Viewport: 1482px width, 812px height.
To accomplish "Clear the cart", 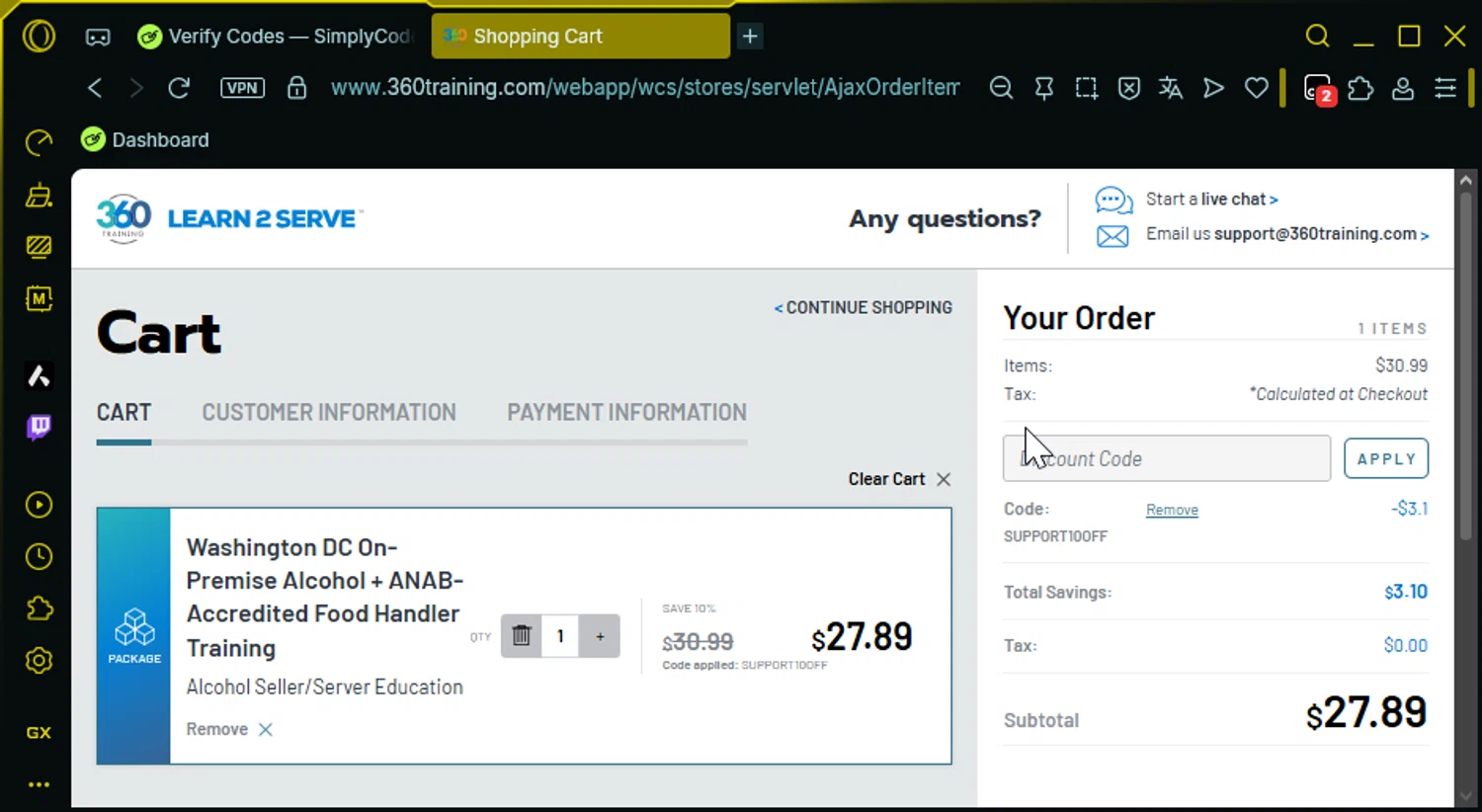I will 899,479.
